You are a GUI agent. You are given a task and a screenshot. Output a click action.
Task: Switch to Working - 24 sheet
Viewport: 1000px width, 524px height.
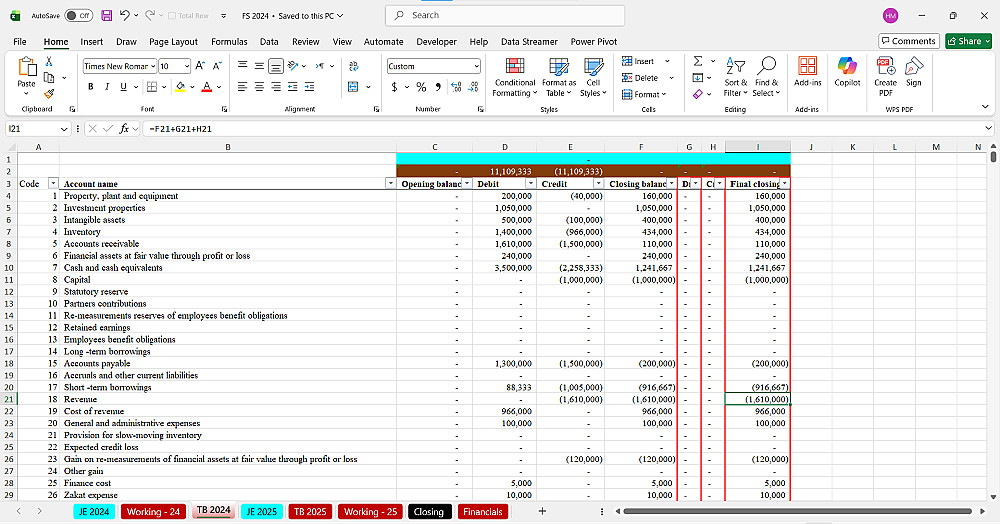tap(153, 511)
